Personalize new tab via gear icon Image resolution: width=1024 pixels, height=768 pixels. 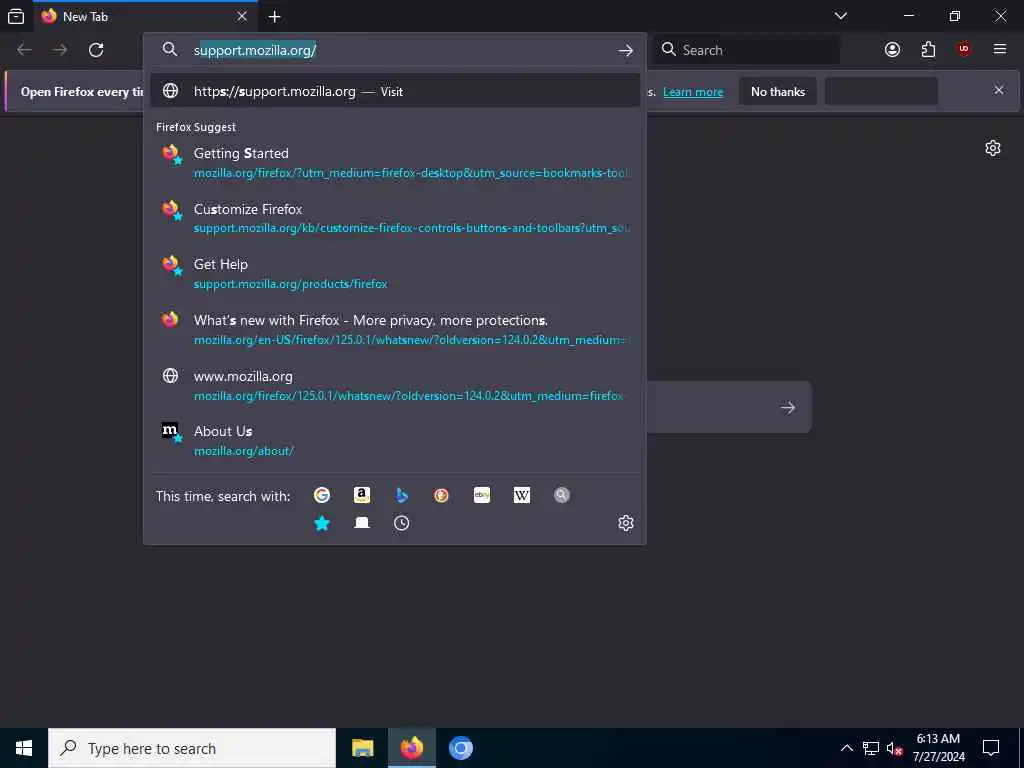993,148
